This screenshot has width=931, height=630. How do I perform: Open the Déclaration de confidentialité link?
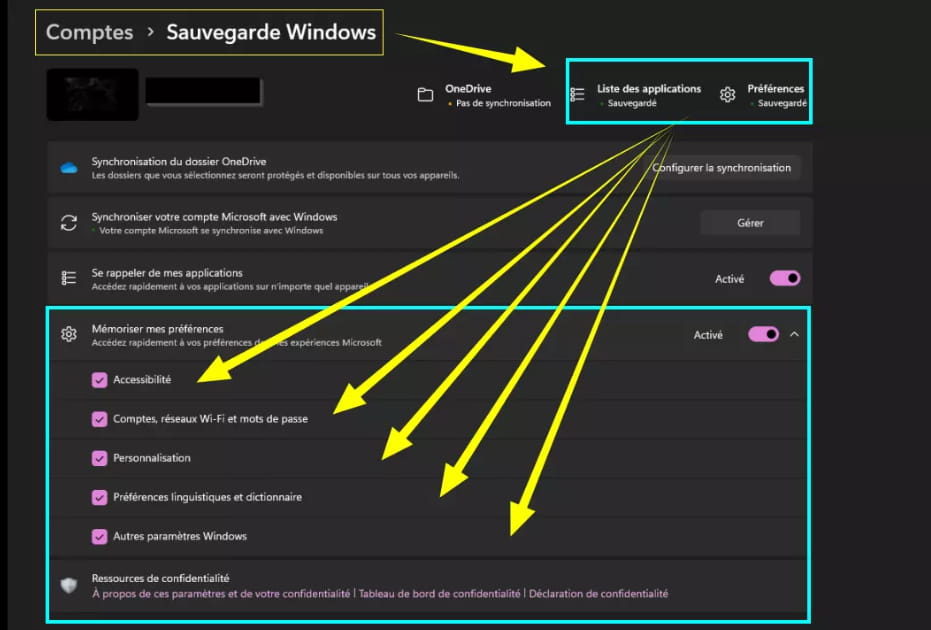pos(598,594)
